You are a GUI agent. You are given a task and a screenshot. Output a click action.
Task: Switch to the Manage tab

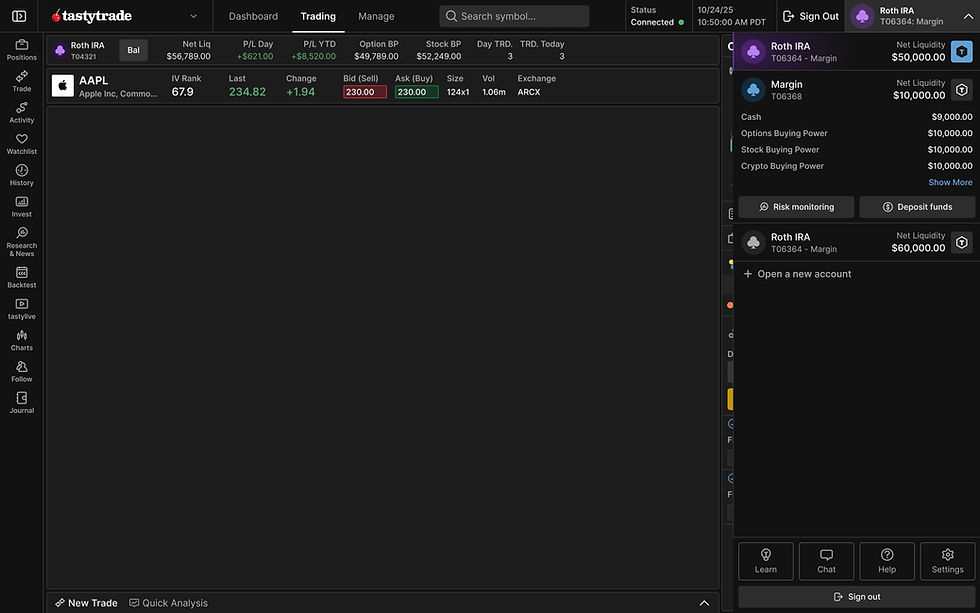(376, 16)
